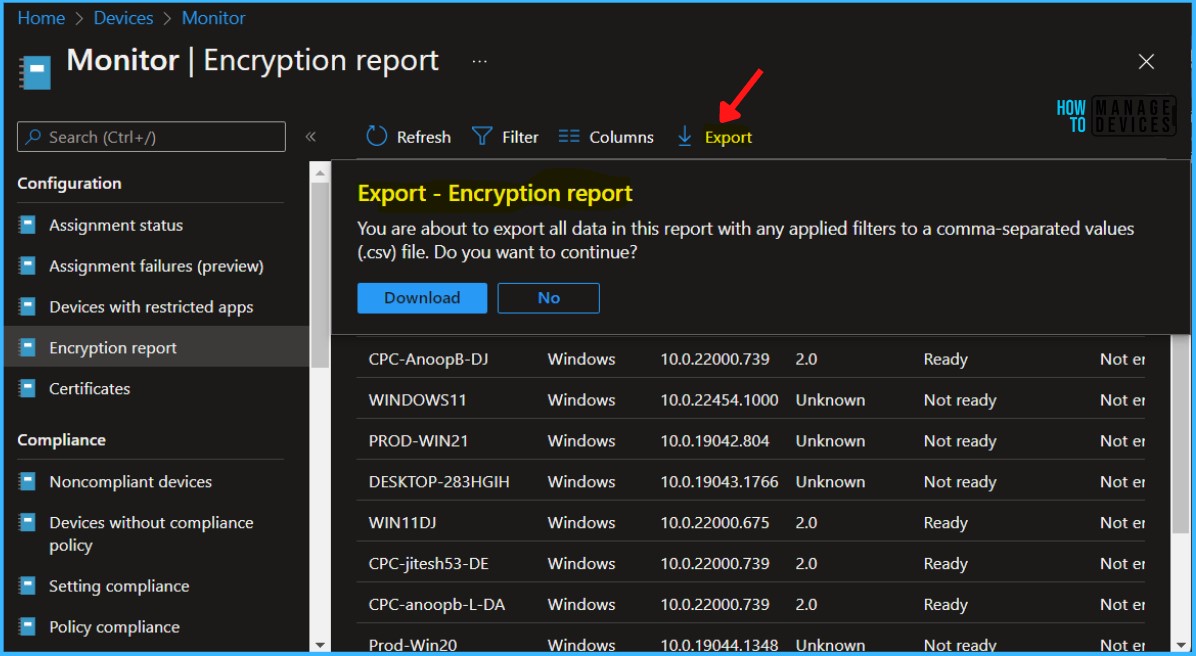Collapse the navigation pane using the double chevron
This screenshot has height=656, width=1196.
click(x=311, y=137)
